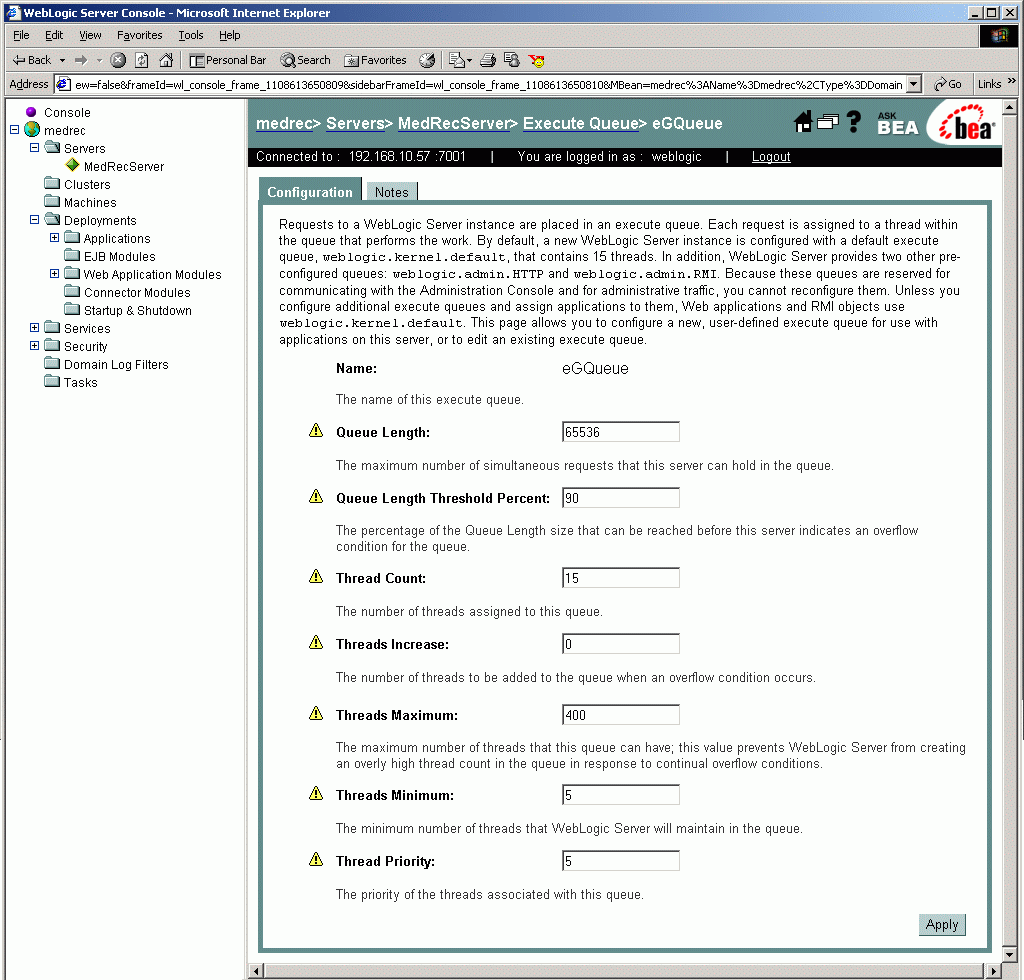Screen dimensions: 1024x980
Task: Open help with the question mark icon
Action: coord(853,121)
